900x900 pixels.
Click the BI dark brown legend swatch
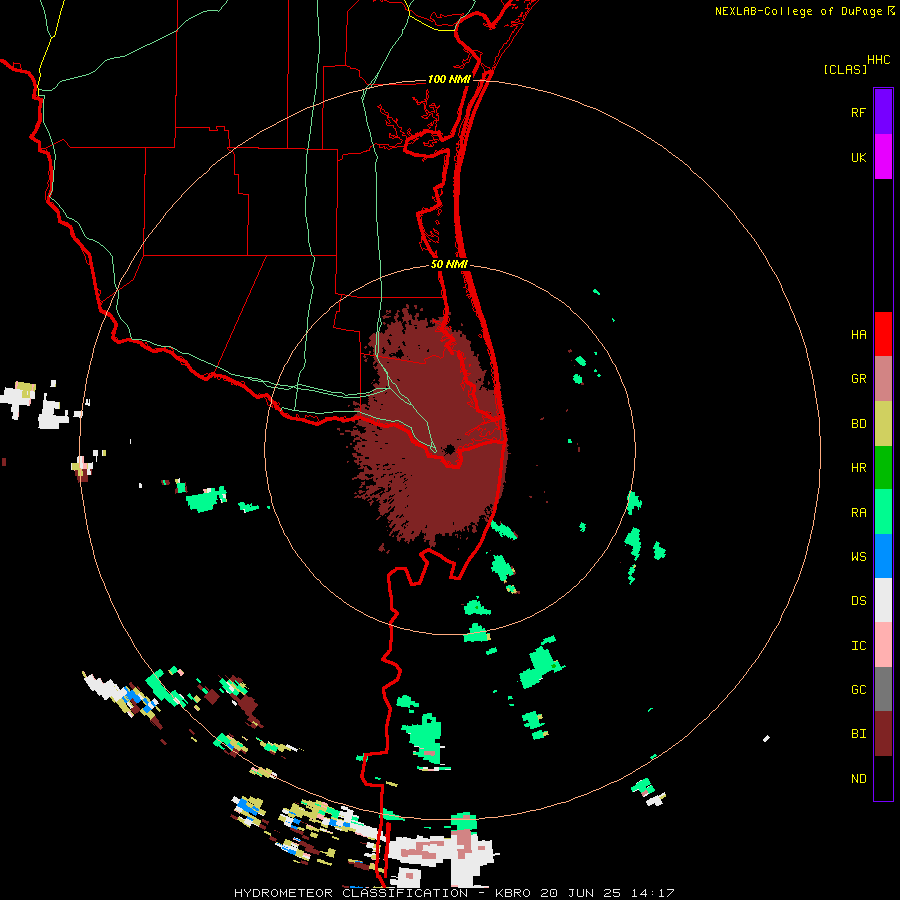coord(883,734)
